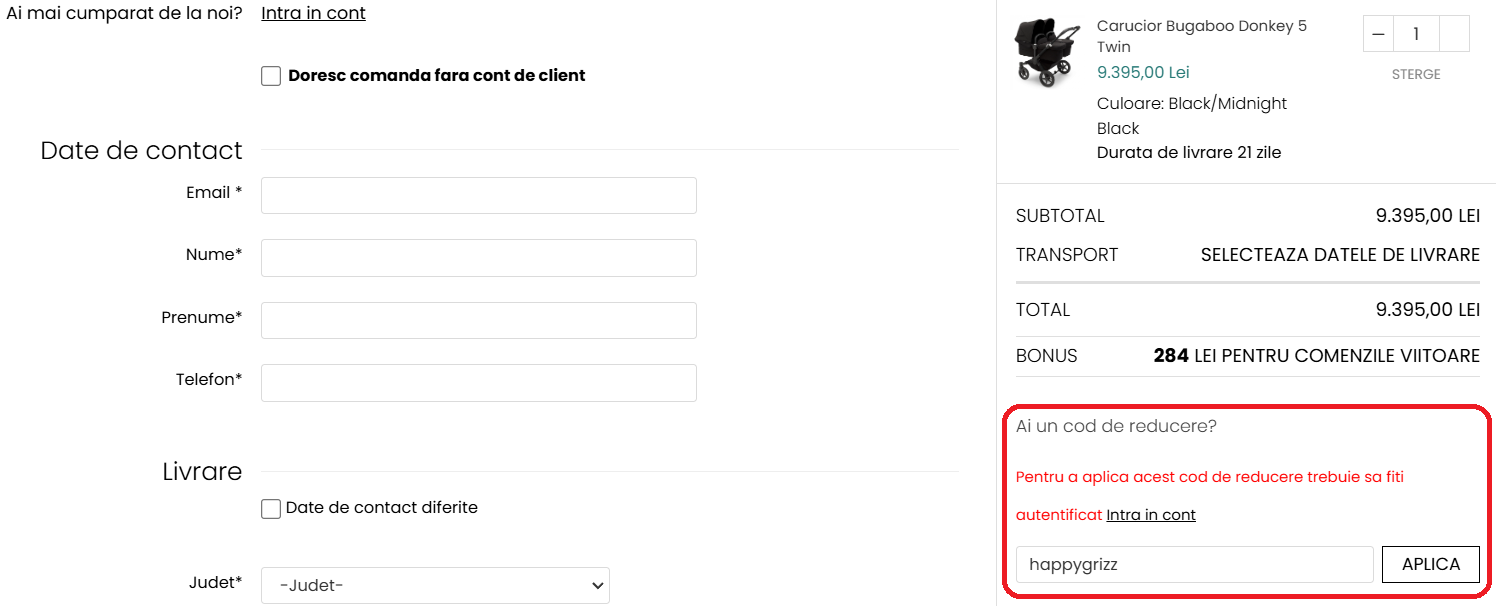The image size is (1496, 606).
Task: Open 'Carucior Bugaboo Donkey 5 Twin' product title
Action: (1201, 36)
